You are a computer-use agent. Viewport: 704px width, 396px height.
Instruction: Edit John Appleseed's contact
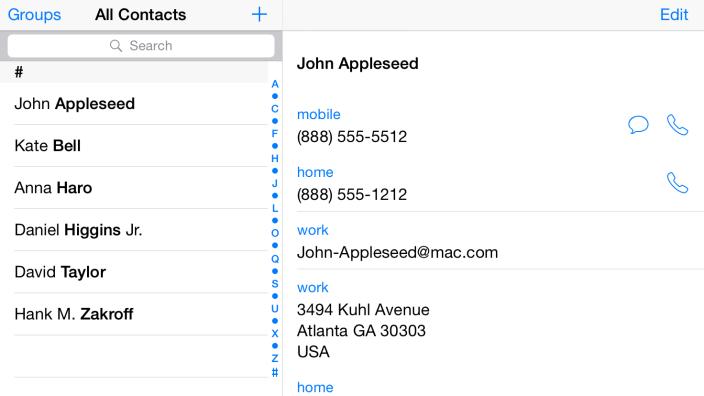(673, 14)
